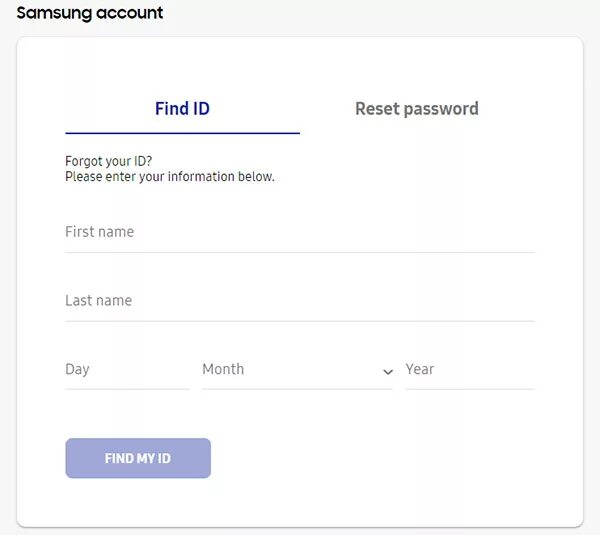Switch to the Reset password tab
This screenshot has height=535, width=600.
417,109
